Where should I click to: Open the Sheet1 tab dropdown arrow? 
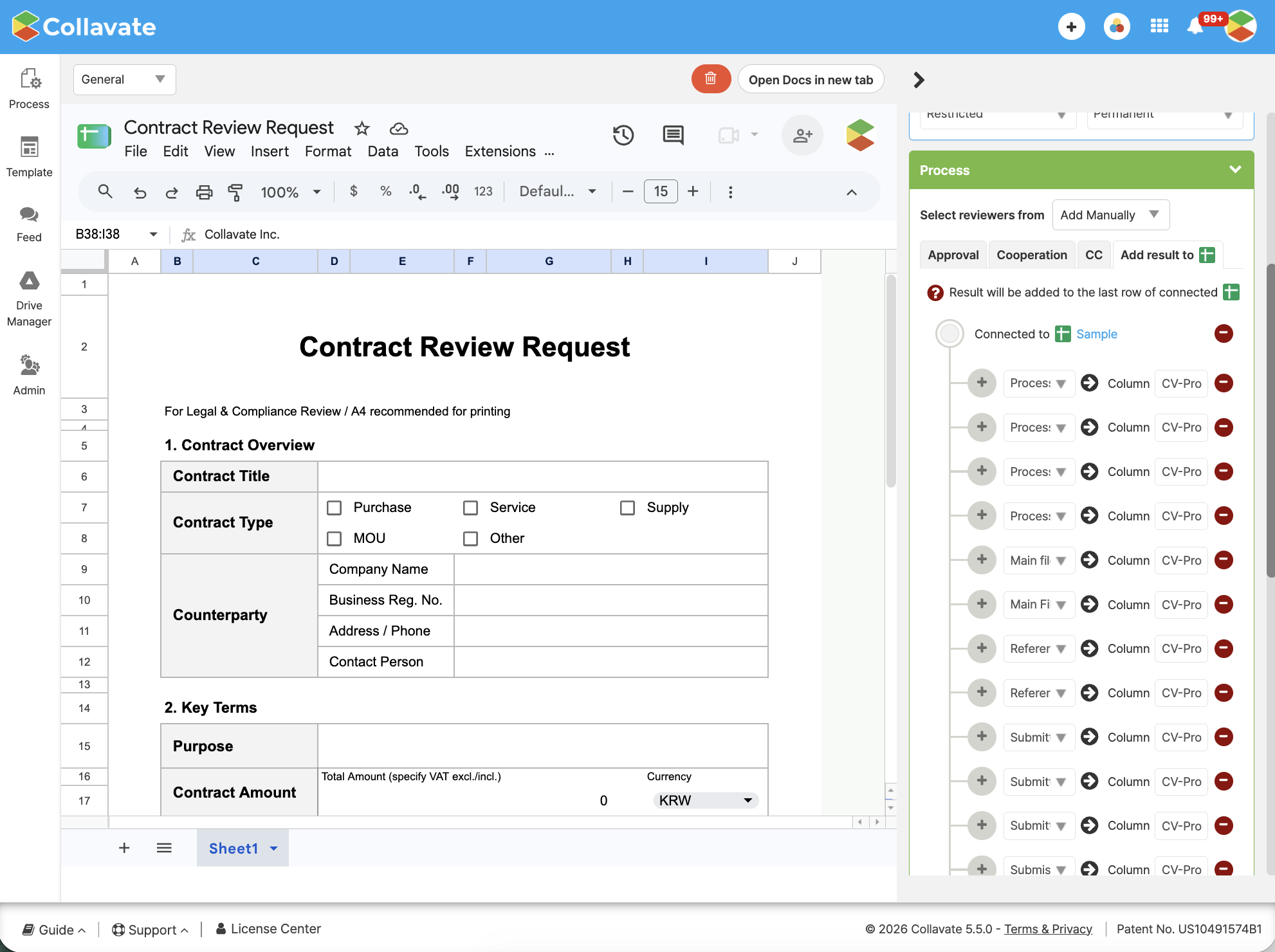(274, 848)
